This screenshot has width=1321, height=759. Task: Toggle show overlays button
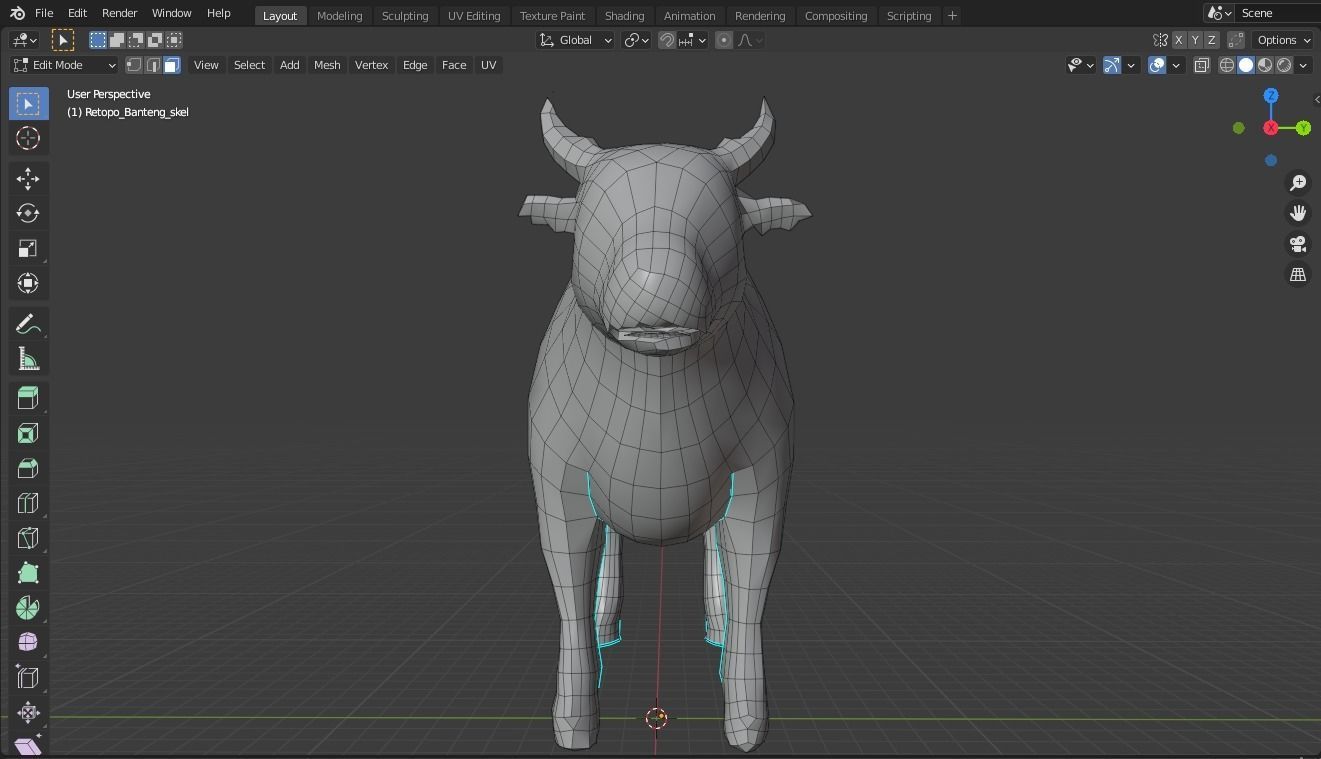pyautogui.click(x=1157, y=65)
